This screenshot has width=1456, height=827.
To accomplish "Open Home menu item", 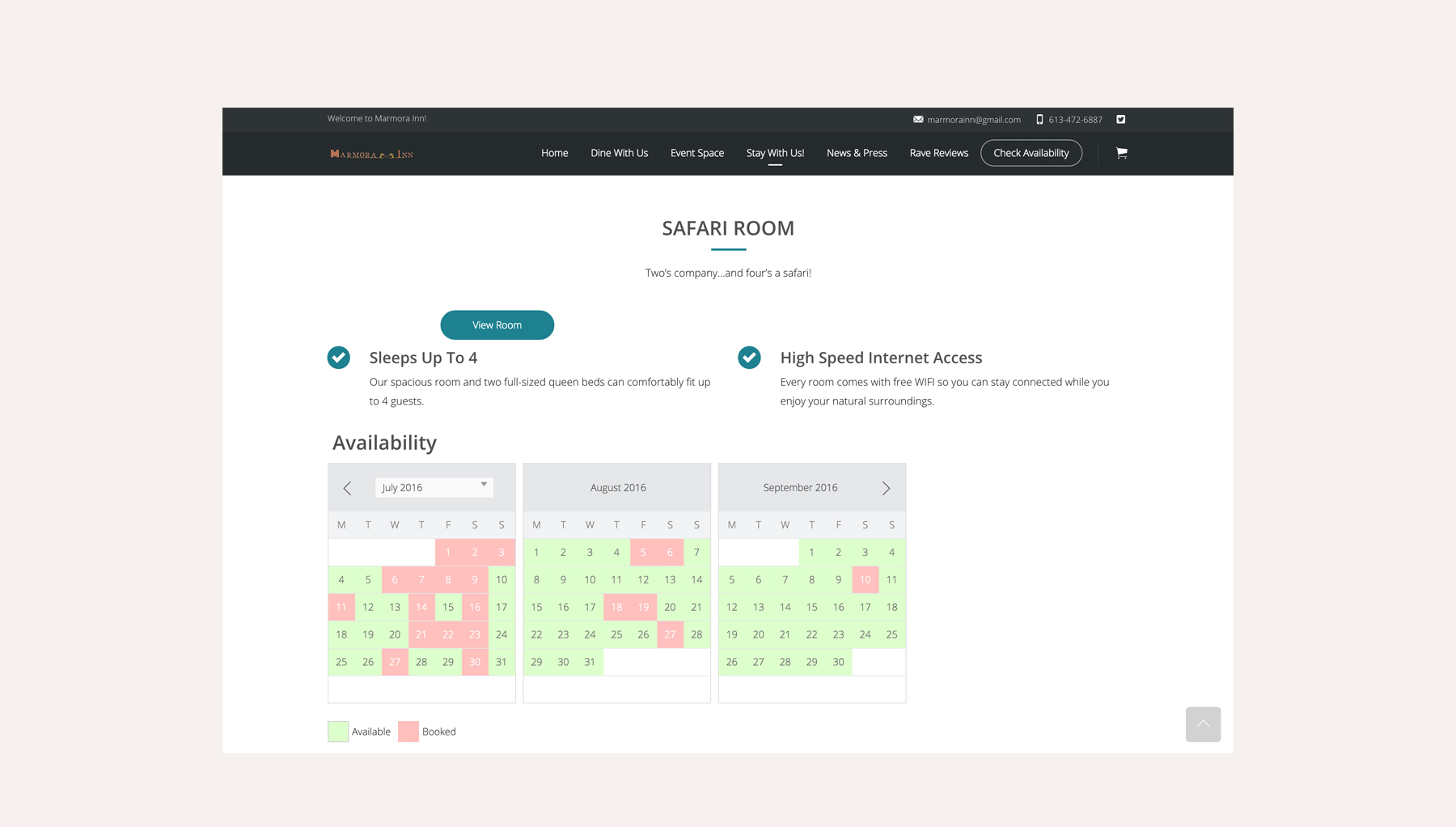I will 555,153.
